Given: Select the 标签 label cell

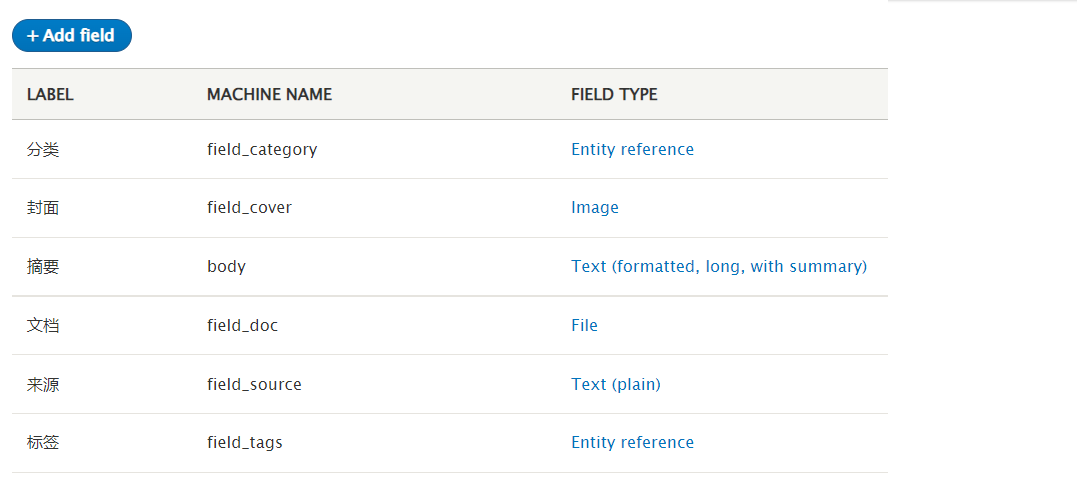Looking at the screenshot, I should [43, 442].
